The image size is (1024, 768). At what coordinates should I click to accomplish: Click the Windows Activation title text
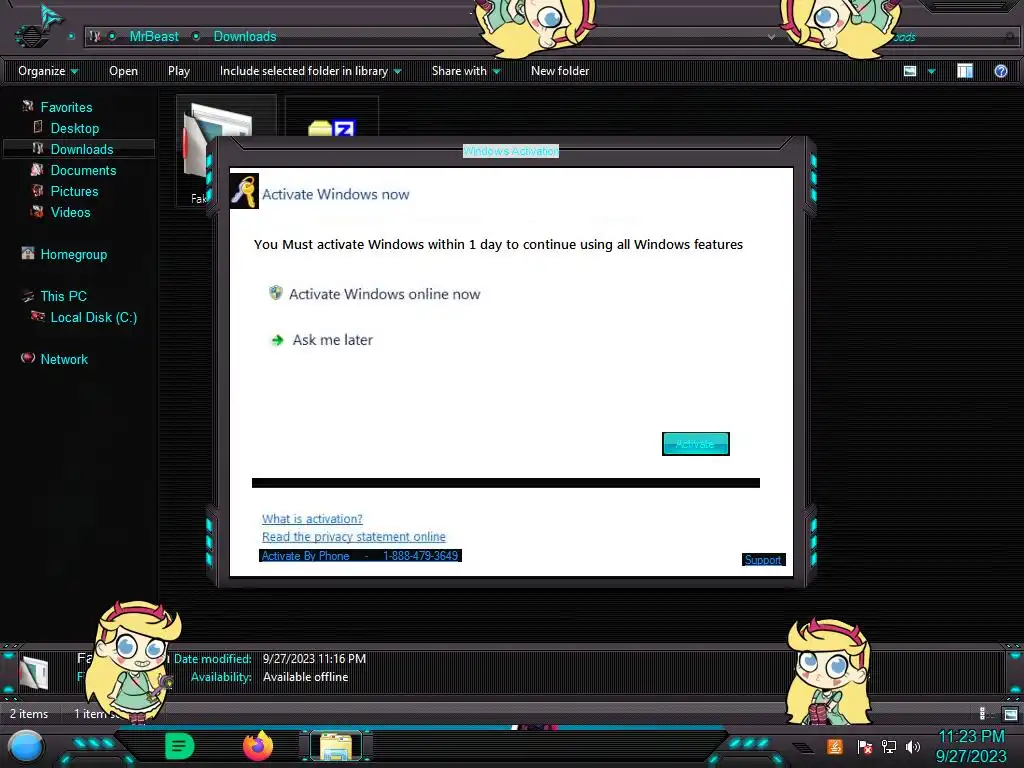coord(511,151)
